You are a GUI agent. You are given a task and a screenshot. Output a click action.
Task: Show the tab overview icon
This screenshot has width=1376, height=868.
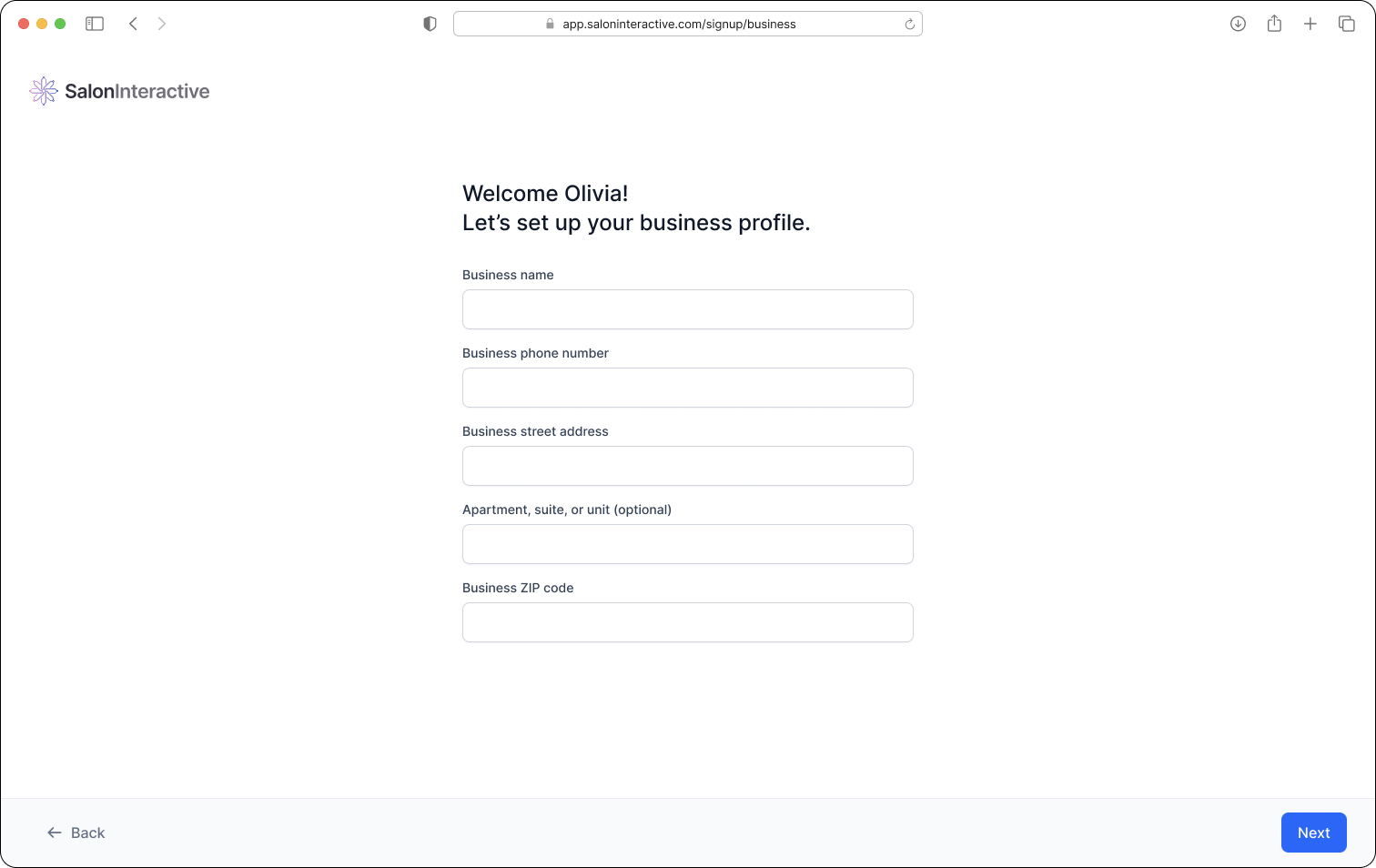[x=1347, y=24]
